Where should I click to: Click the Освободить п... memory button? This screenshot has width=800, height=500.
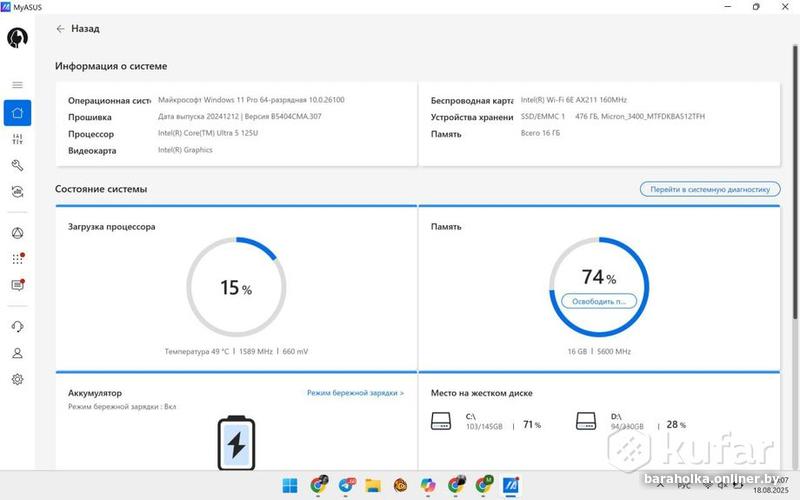[x=599, y=302]
